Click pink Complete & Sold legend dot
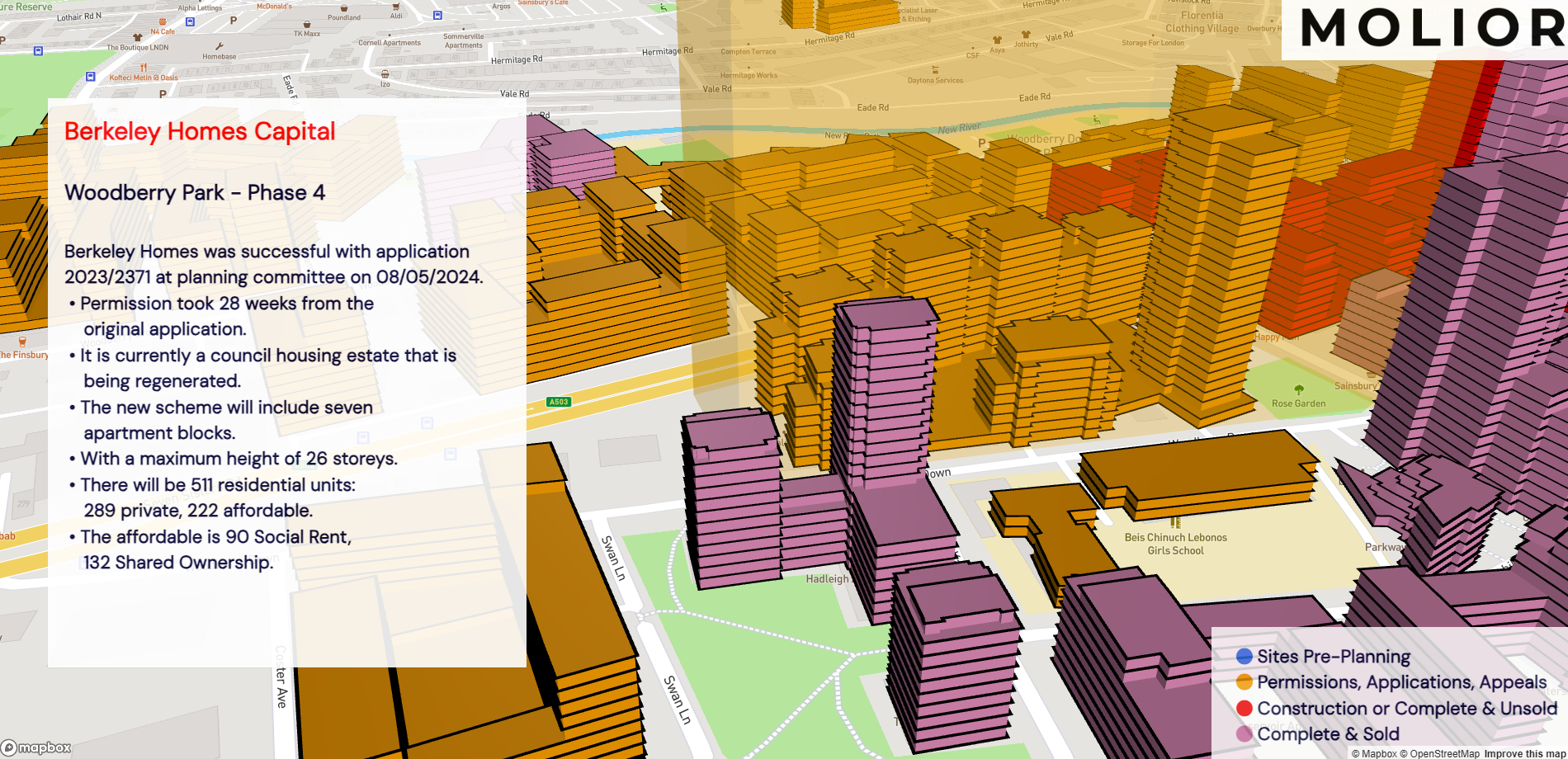This screenshot has width=1568, height=759. (x=1244, y=734)
